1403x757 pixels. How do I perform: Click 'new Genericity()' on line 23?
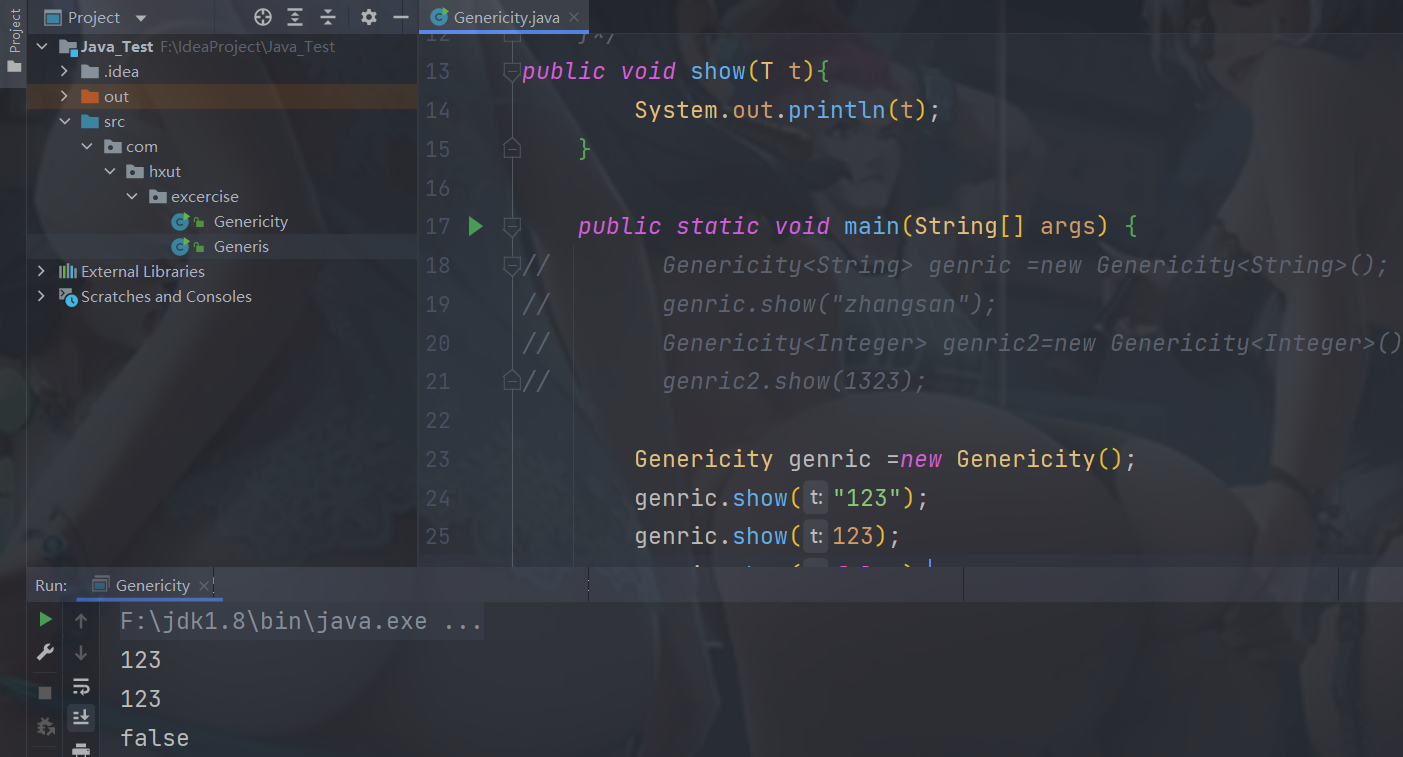click(x=1011, y=459)
